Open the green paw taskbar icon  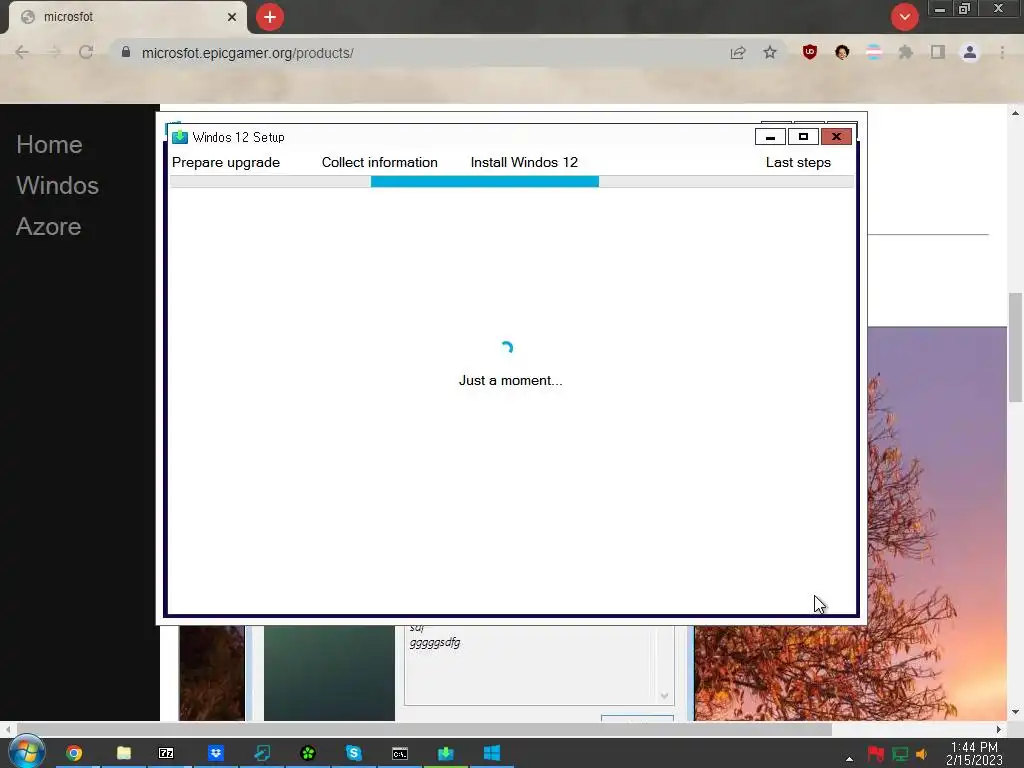(x=308, y=753)
